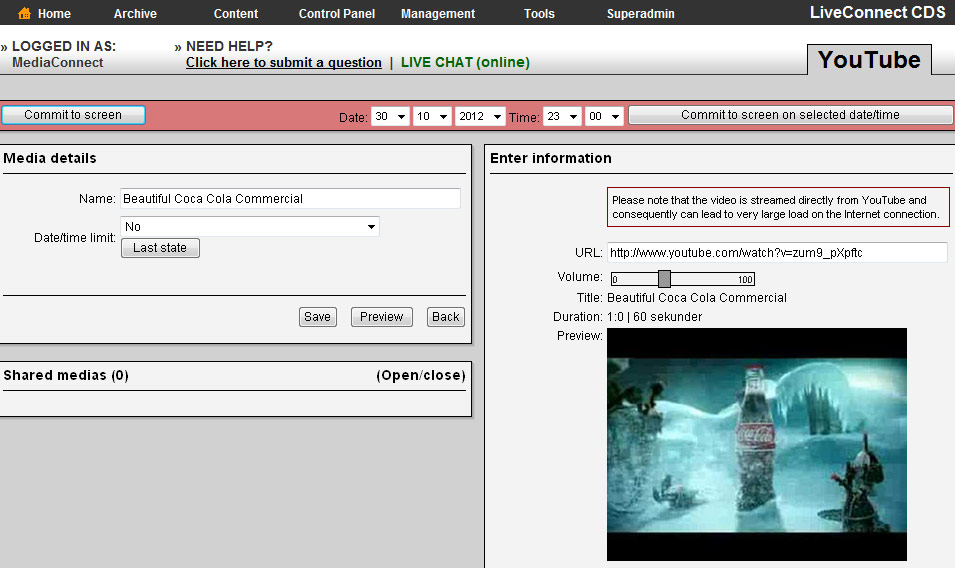Open the Superadmin menu
Screen dimensions: 955x568
click(641, 13)
